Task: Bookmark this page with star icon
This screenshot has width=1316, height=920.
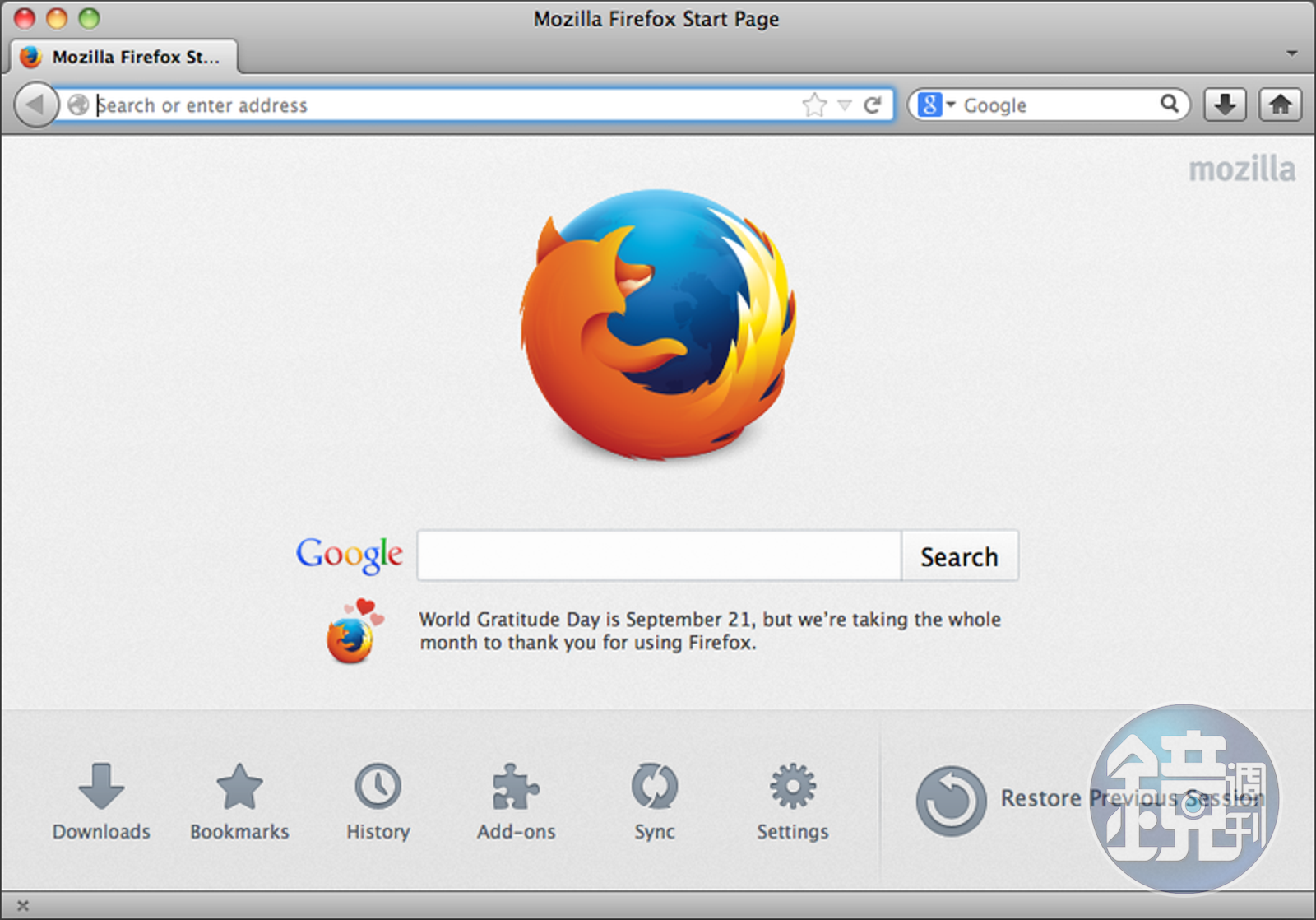Action: pos(814,105)
